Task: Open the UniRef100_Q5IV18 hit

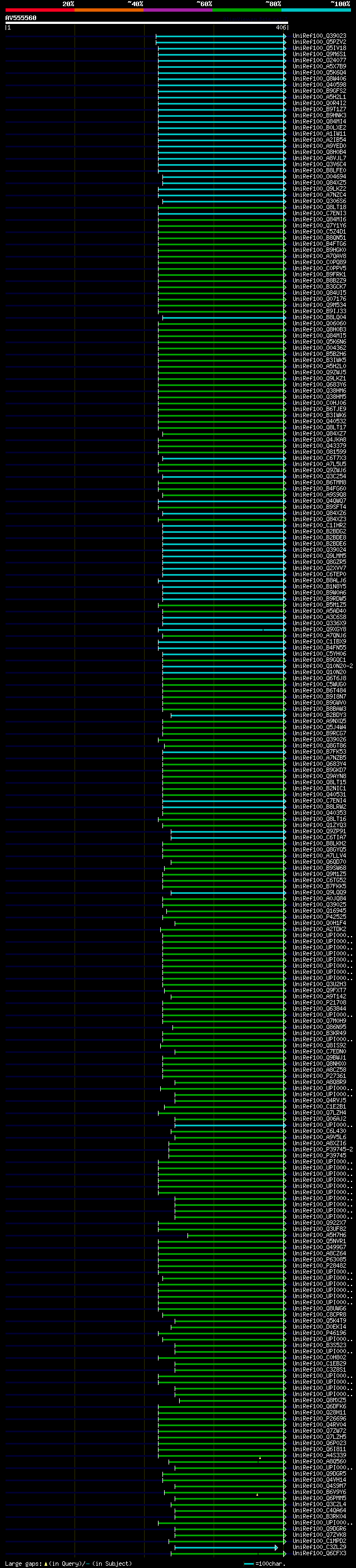Action: [x=319, y=48]
